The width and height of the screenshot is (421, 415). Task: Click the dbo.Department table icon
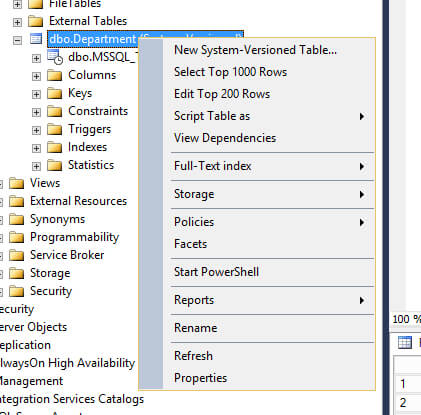coord(36,39)
